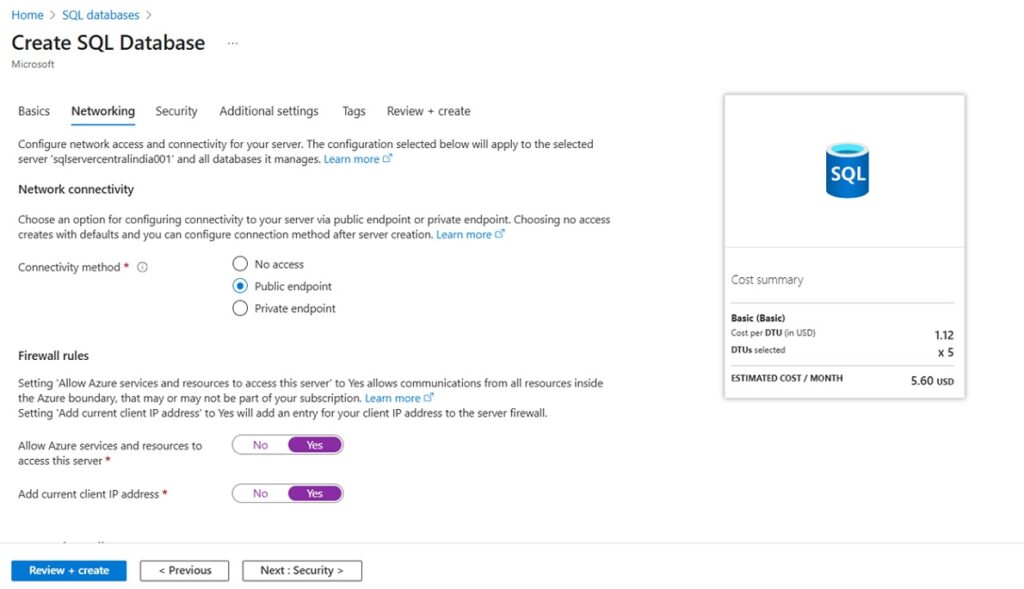1024x589 pixels.
Task: Click the Connectivity method info icon
Action: click(x=142, y=267)
